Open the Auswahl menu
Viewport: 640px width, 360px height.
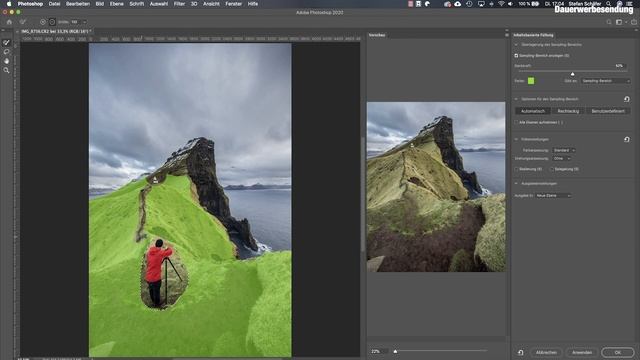point(159,4)
